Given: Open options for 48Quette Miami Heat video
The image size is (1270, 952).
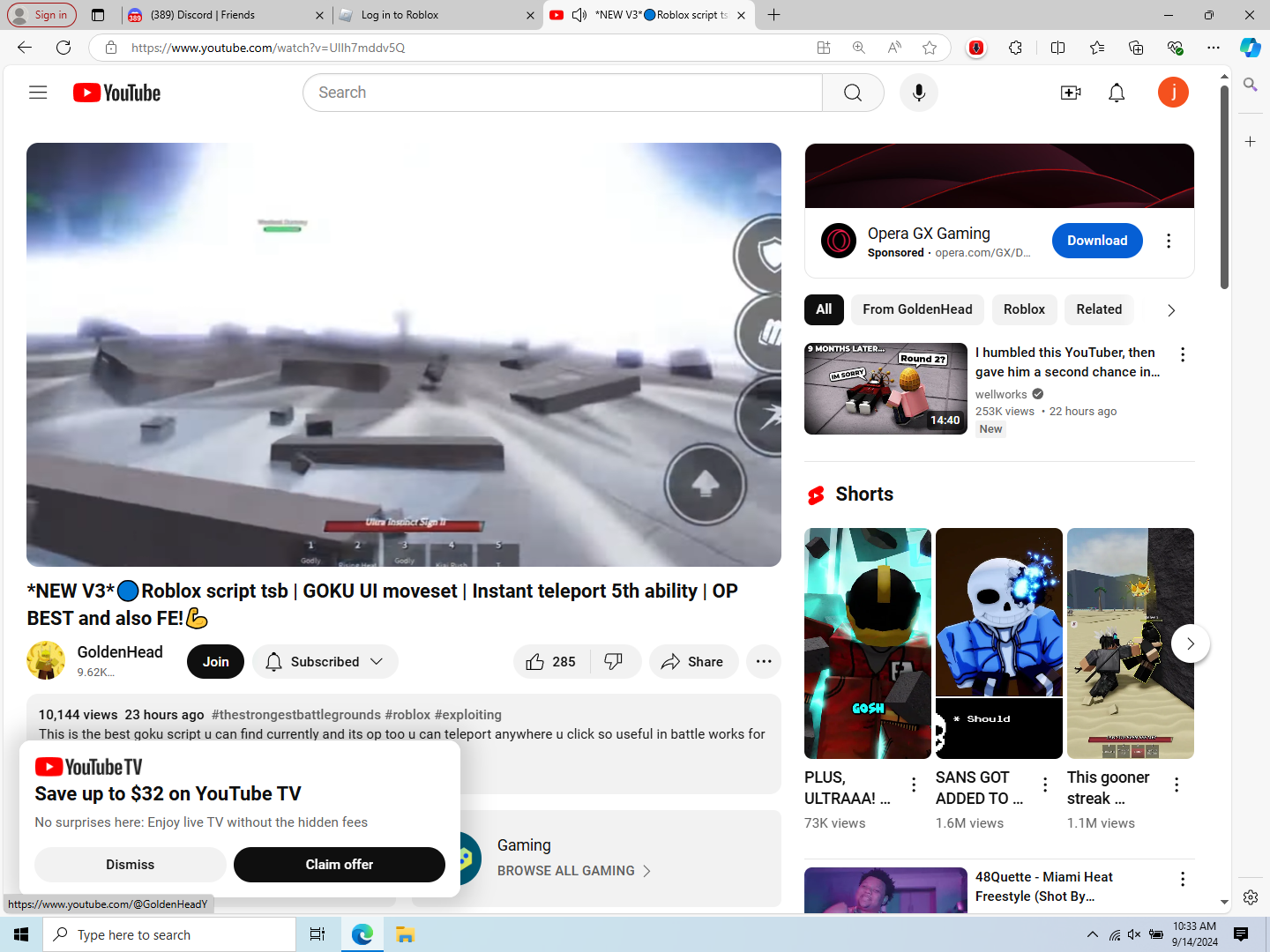Looking at the screenshot, I should point(1183,879).
